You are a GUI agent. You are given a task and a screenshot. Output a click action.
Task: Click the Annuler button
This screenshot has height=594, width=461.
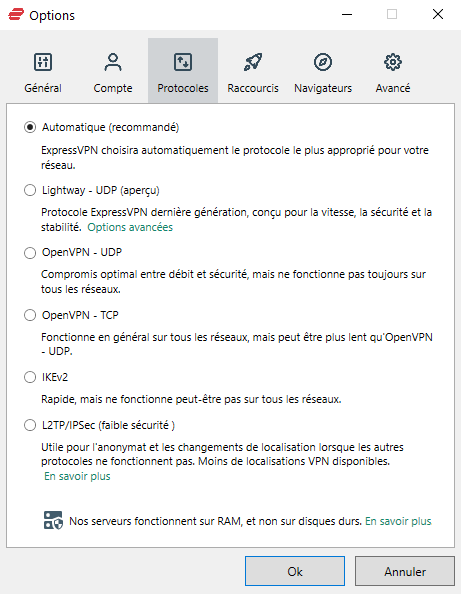(x=405, y=571)
